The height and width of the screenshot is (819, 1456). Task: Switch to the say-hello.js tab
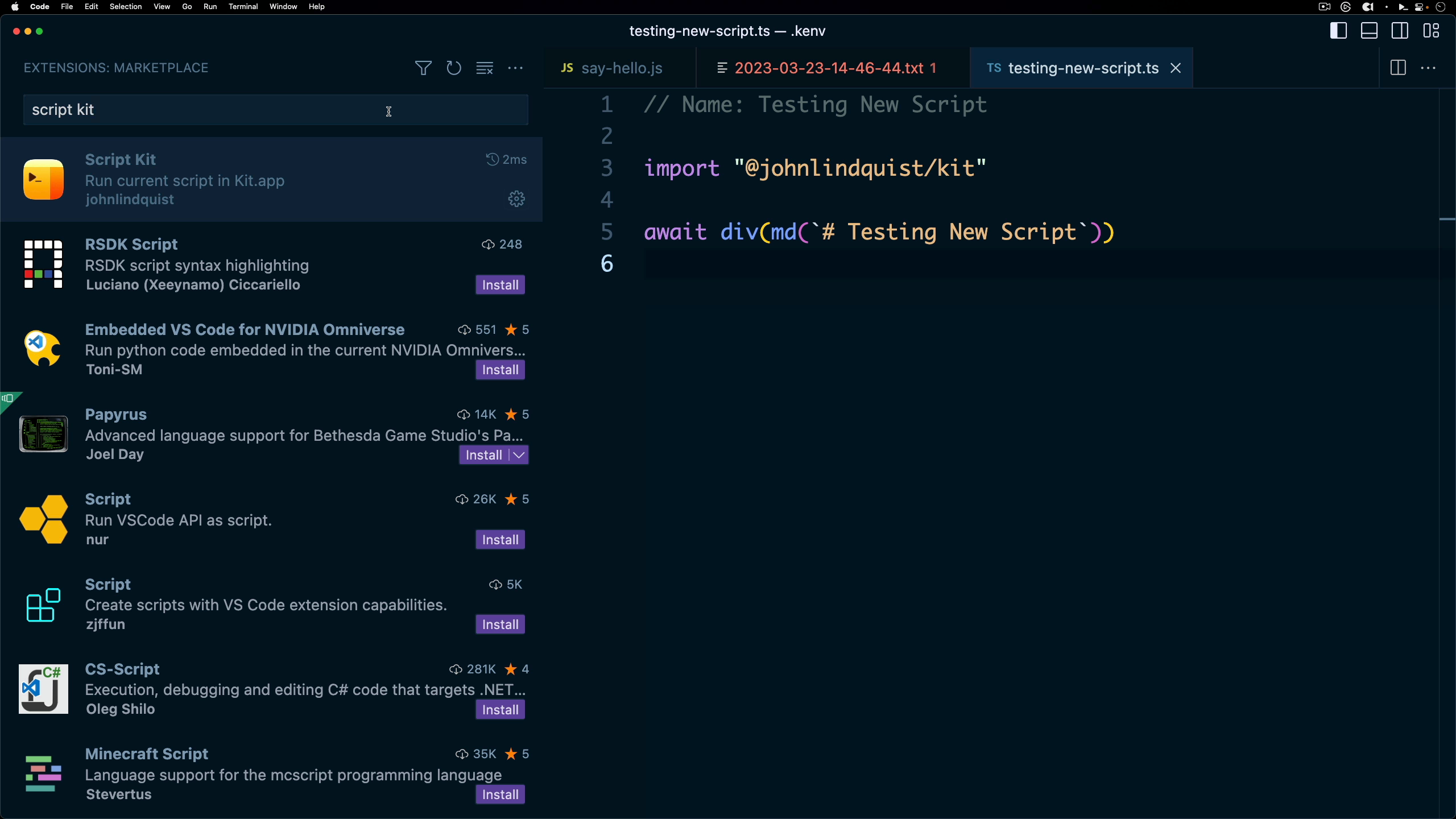click(620, 68)
